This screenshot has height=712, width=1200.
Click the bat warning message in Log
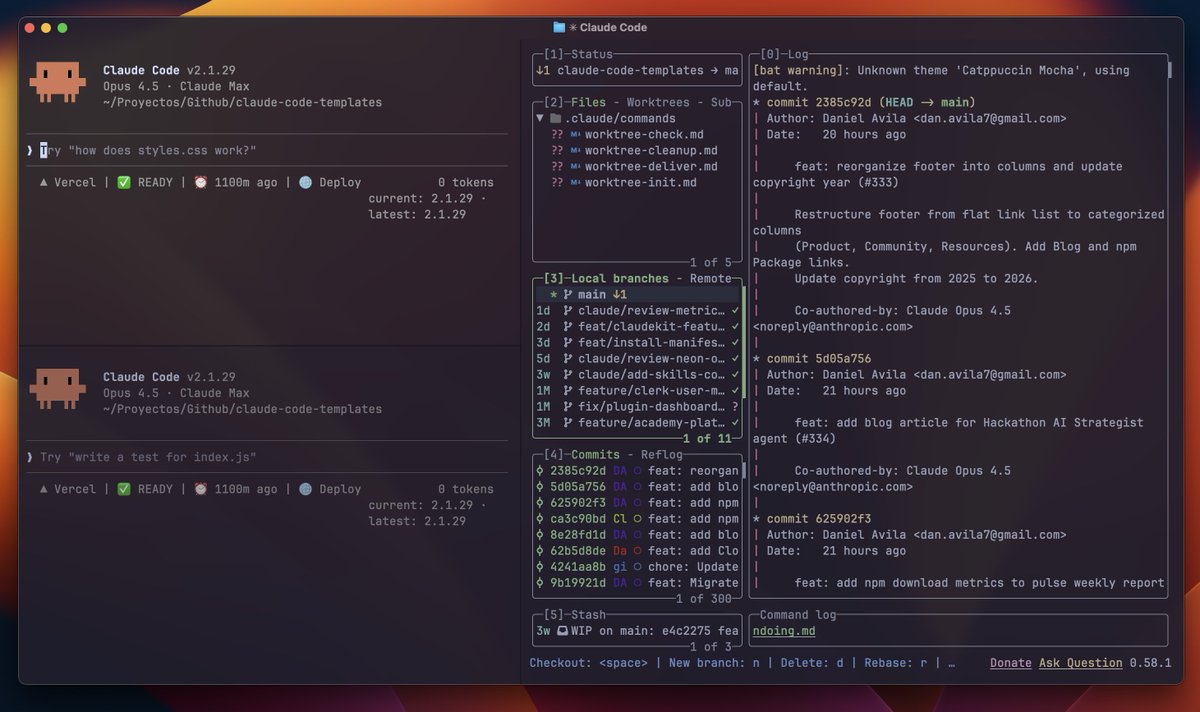tap(940, 78)
